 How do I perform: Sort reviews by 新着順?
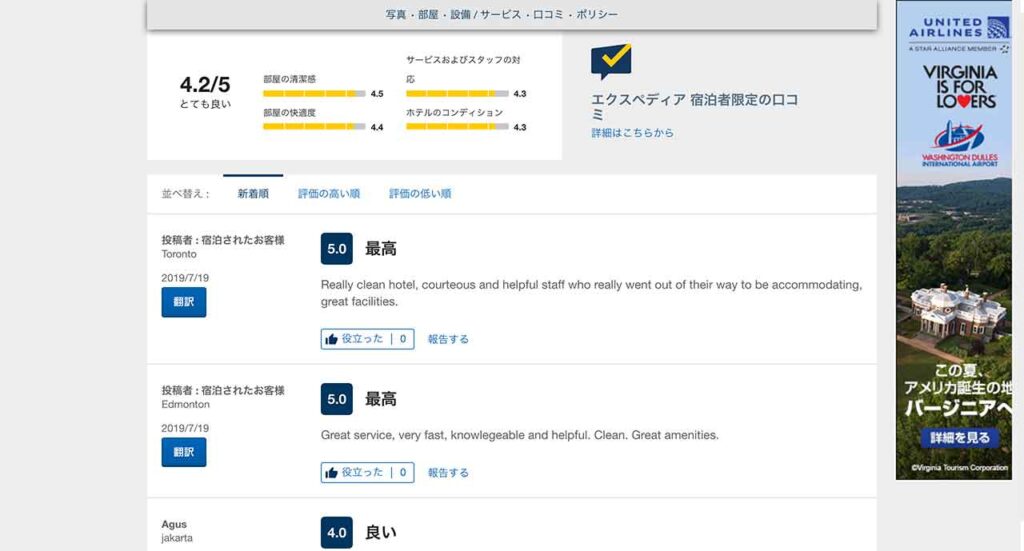pyautogui.click(x=253, y=194)
